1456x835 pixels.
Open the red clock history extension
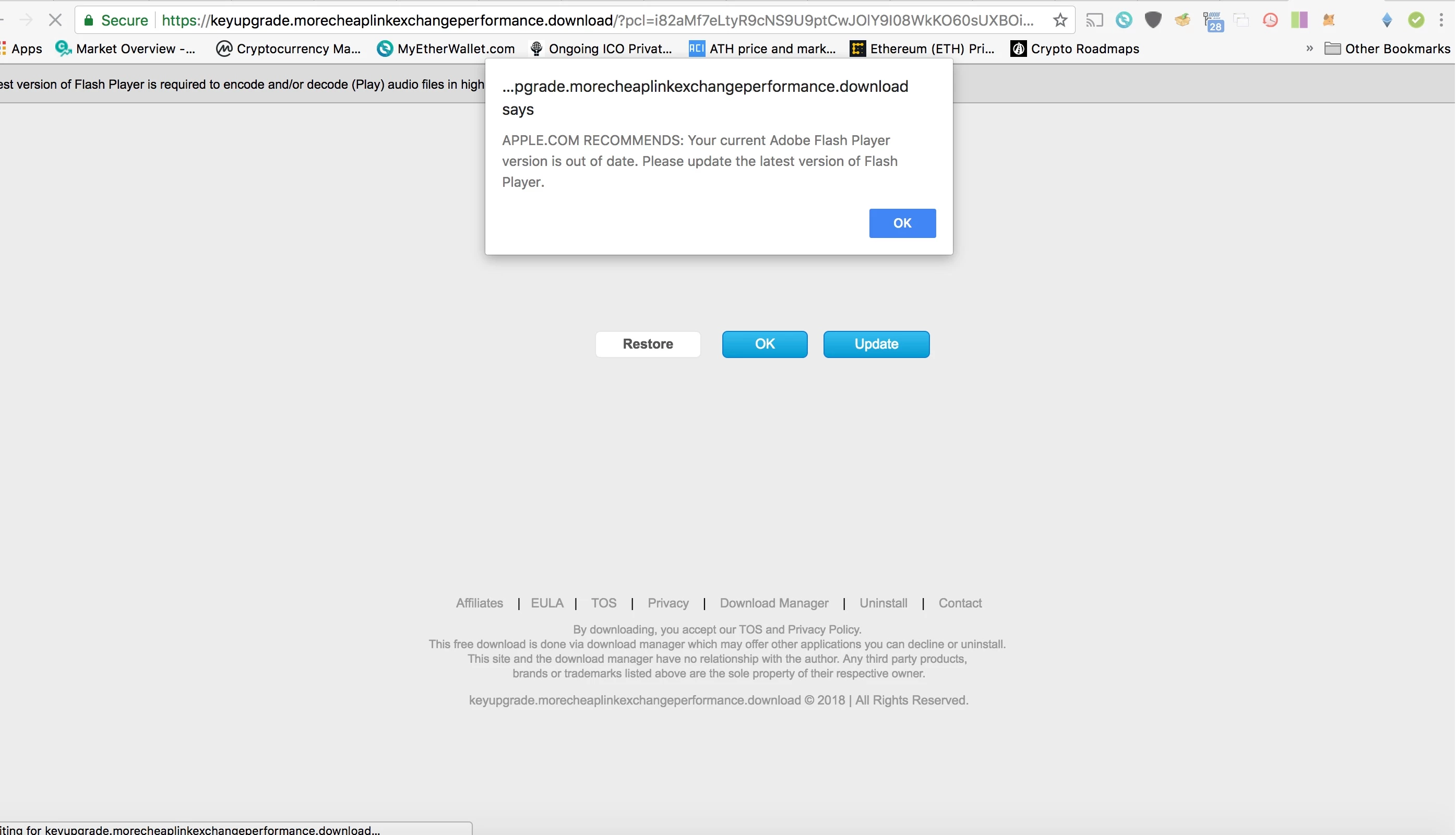[1270, 21]
